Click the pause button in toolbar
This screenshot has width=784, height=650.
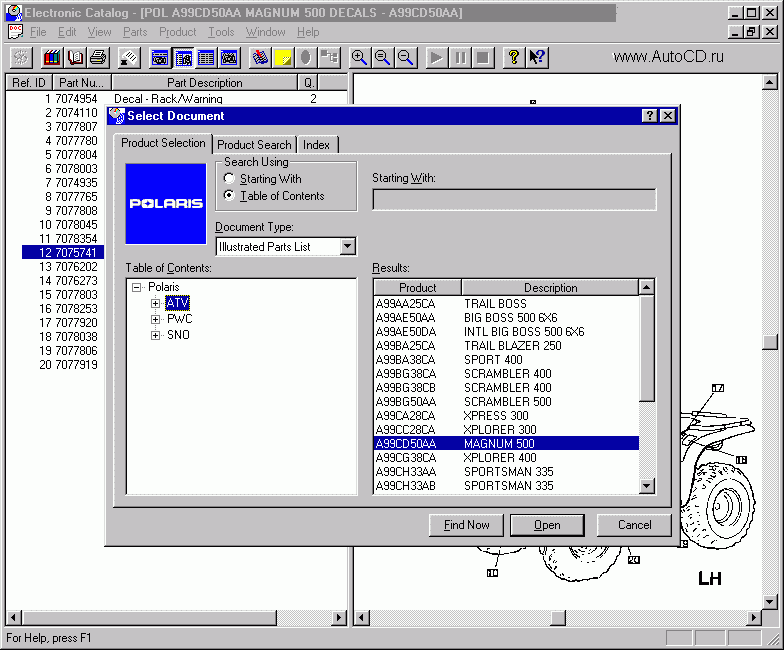(460, 58)
